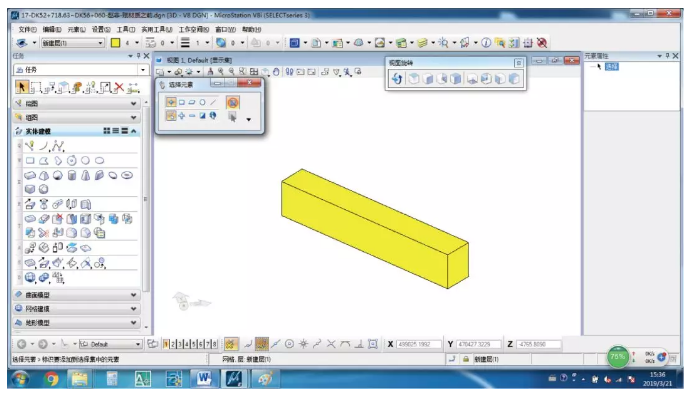Click the yellow active color swatch
Viewport: 699px width, 396px height.
point(115,43)
